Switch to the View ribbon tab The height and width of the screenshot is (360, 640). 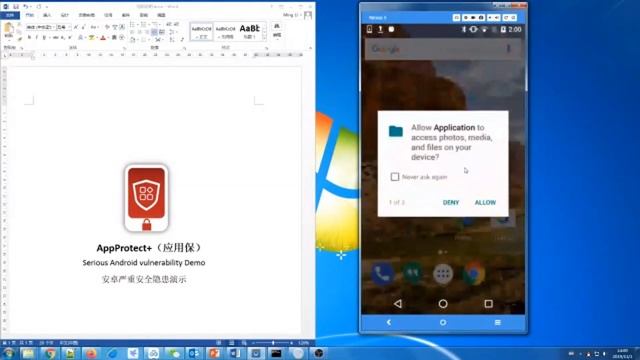[x=161, y=15]
